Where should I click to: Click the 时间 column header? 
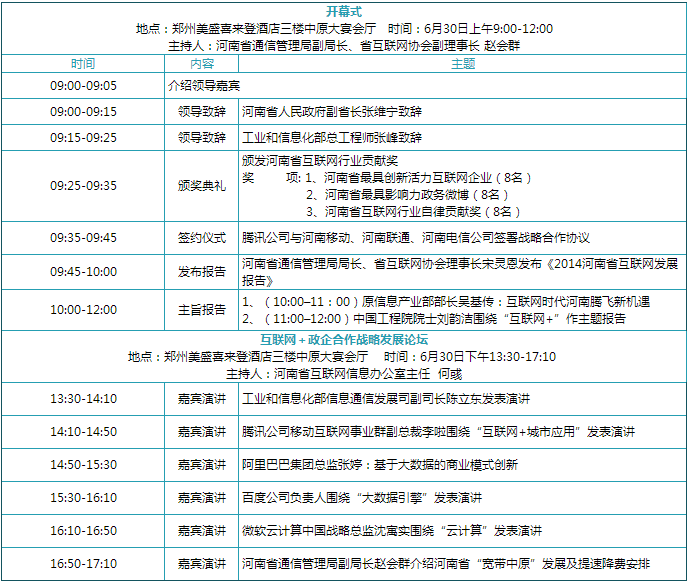[x=83, y=64]
